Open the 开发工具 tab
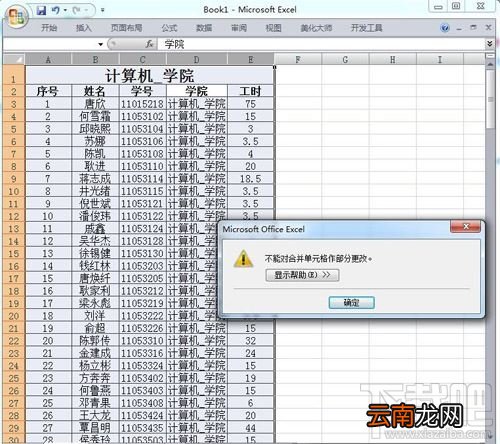This screenshot has width=500, height=444. click(x=366, y=28)
